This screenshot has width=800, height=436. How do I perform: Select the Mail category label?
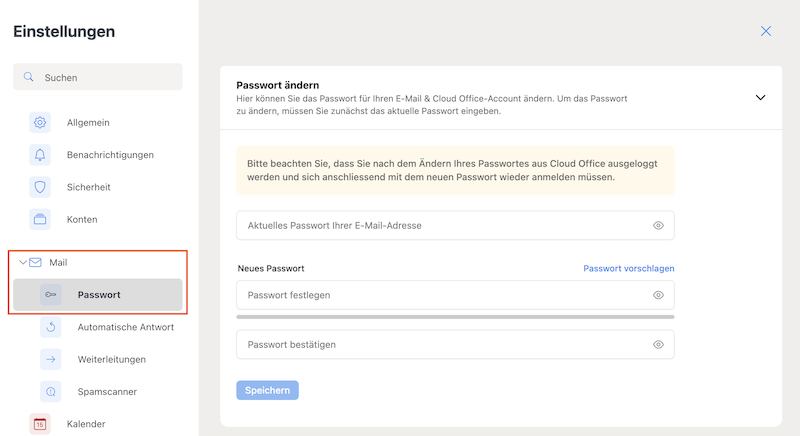click(58, 263)
